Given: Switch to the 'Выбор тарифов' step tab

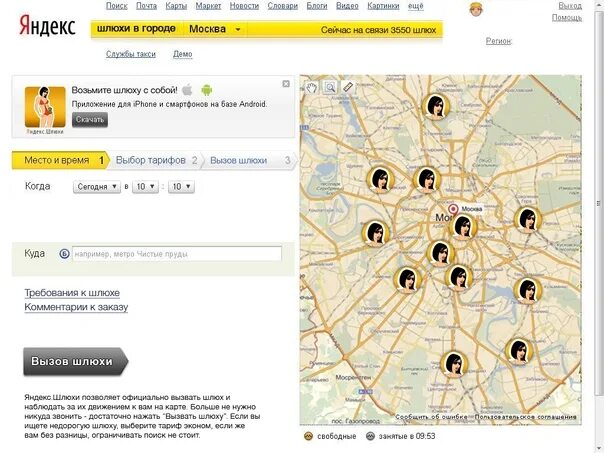Looking at the screenshot, I should click(x=156, y=160).
